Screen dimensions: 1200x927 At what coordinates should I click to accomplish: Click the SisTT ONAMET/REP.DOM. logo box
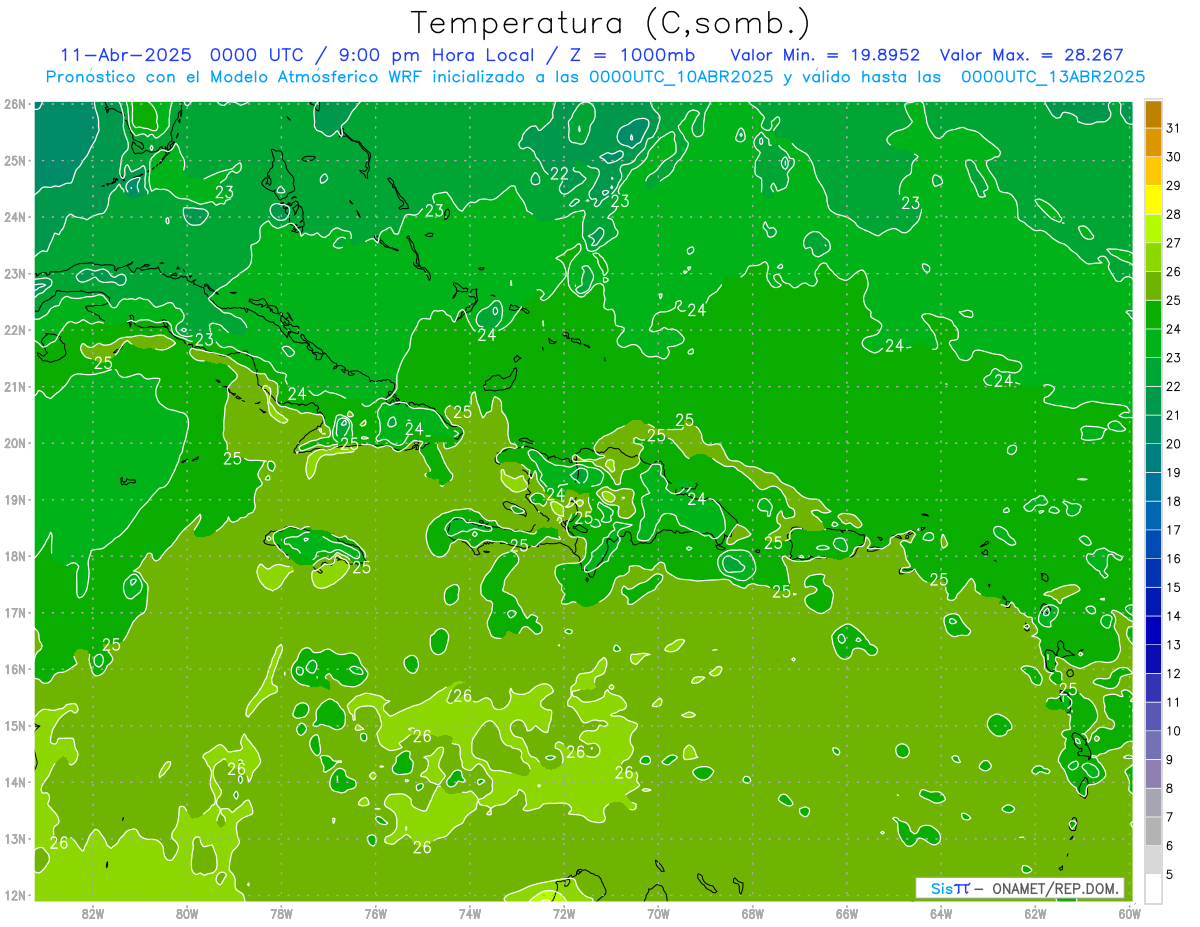[x=1020, y=888]
